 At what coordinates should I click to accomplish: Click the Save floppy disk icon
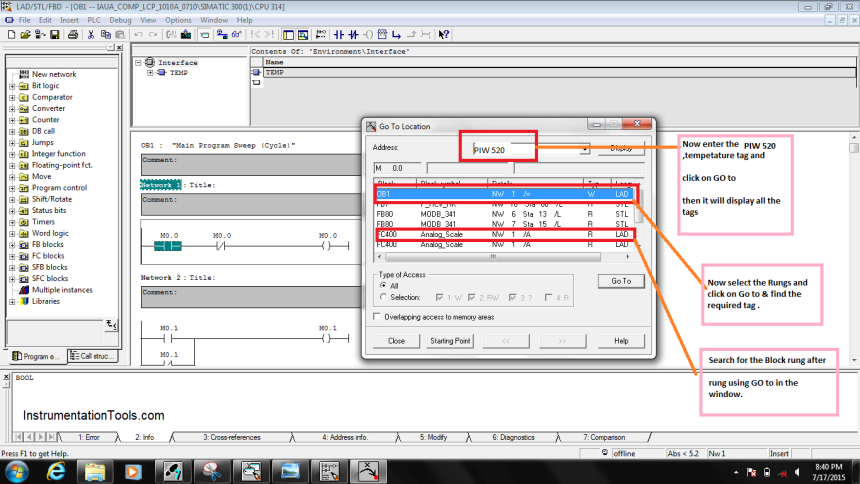(x=54, y=35)
